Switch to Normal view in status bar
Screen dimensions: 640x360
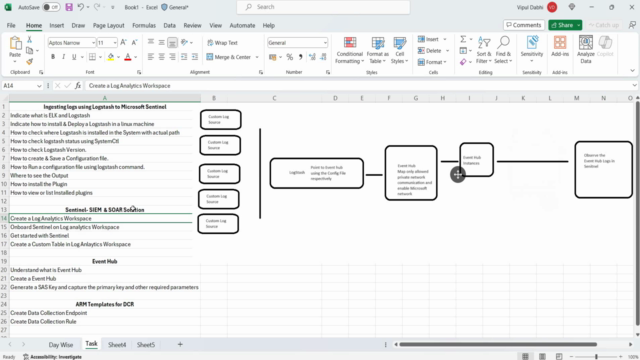click(x=525, y=356)
